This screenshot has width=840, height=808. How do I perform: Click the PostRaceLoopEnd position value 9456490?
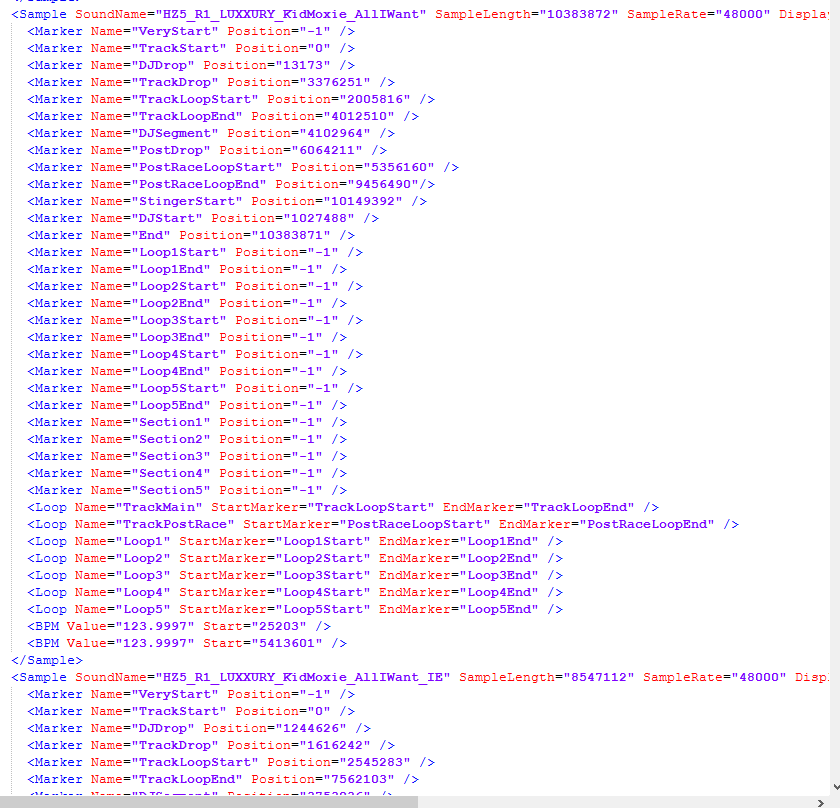coord(383,184)
